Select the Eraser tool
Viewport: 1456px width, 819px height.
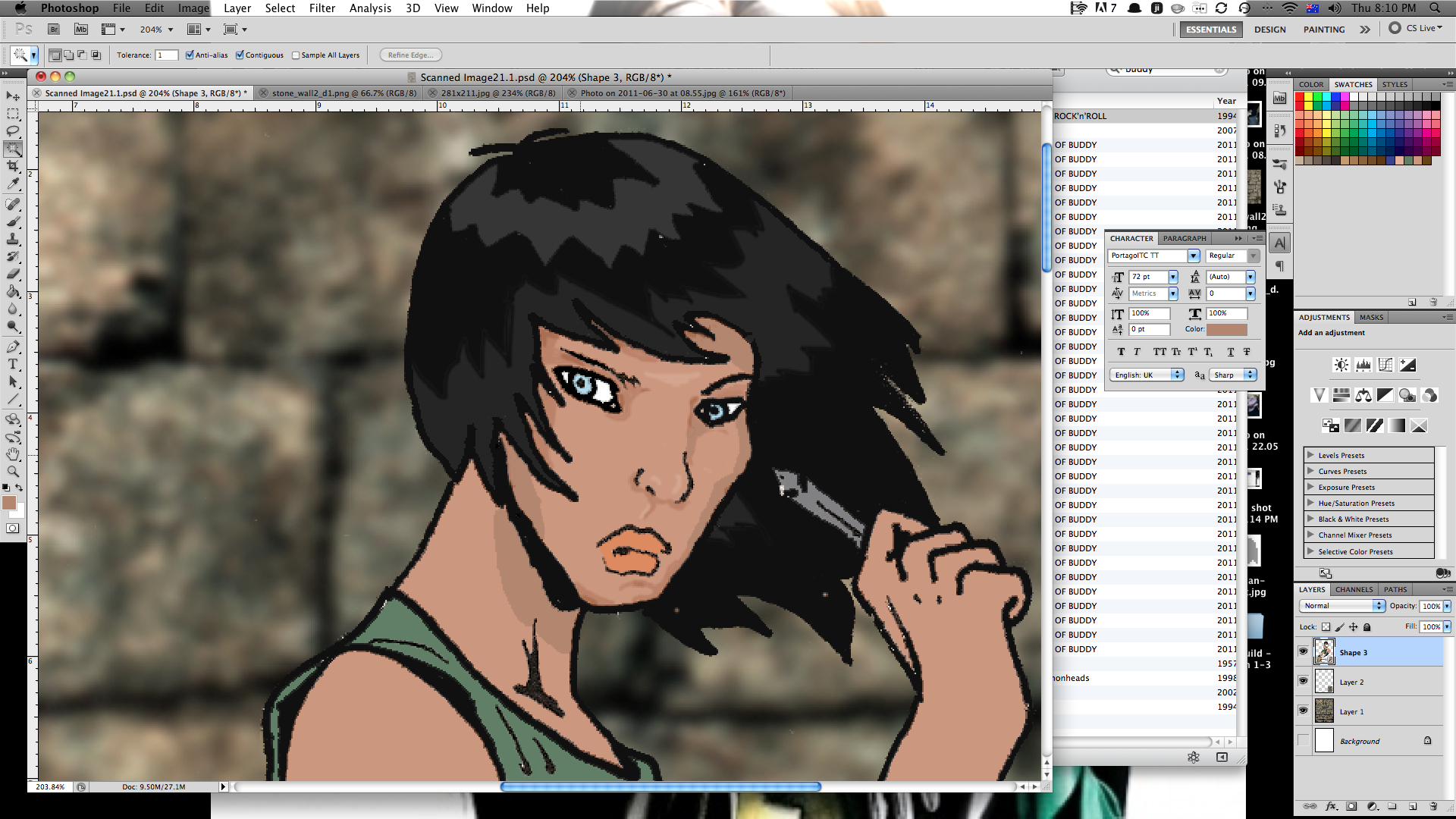[13, 274]
